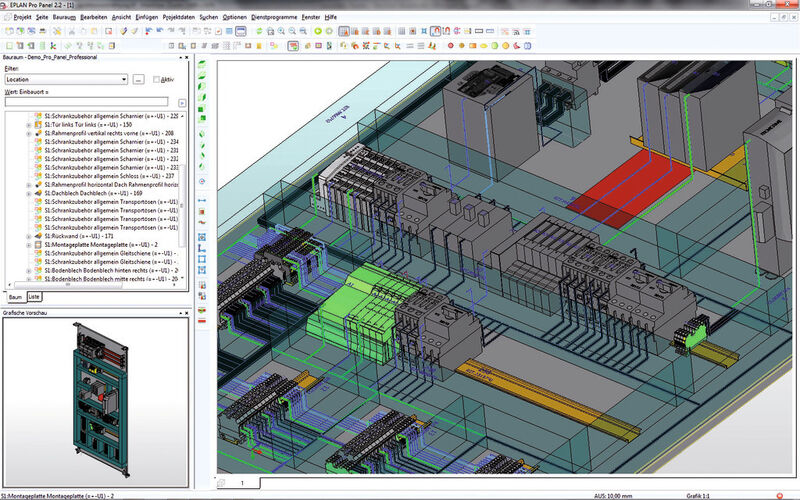
Task: Switch to the Liste tab
Action: pyautogui.click(x=34, y=297)
